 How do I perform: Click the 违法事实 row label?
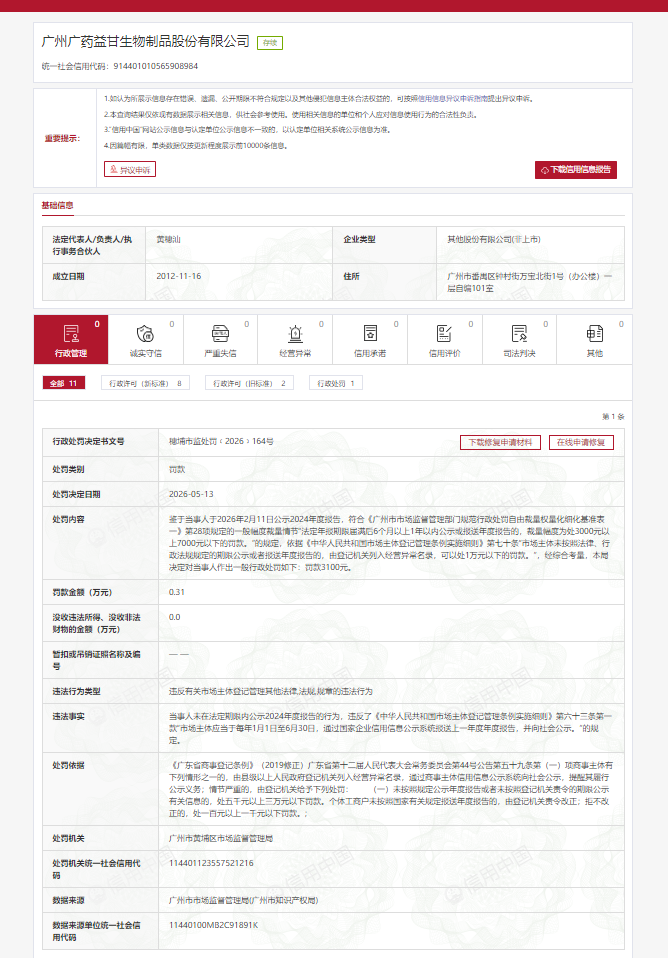[68, 716]
